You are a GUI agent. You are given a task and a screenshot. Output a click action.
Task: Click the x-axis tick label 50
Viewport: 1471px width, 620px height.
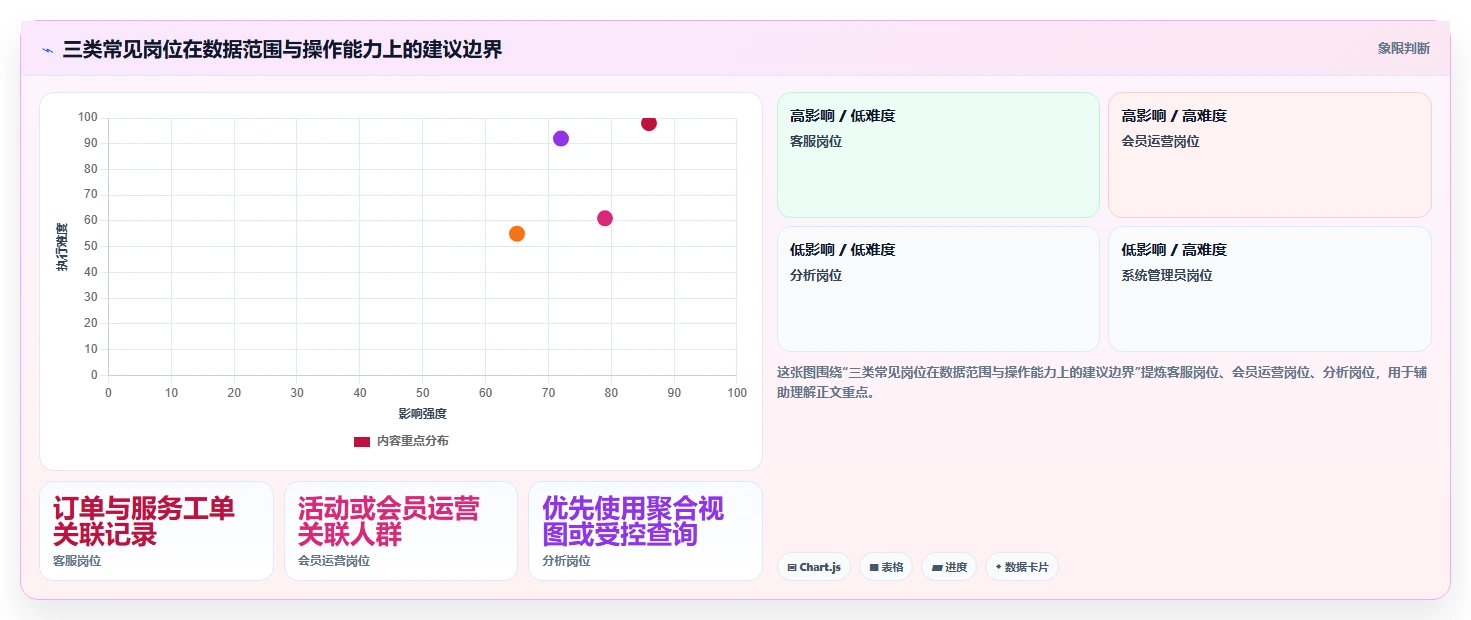(423, 393)
